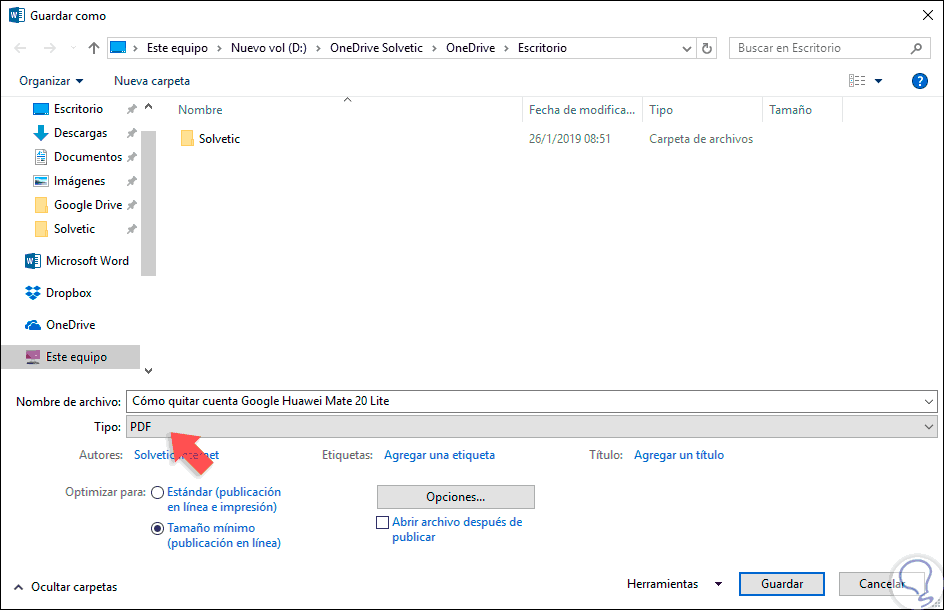This screenshot has width=944, height=610.
Task: Click the Guardar button
Action: click(x=781, y=584)
